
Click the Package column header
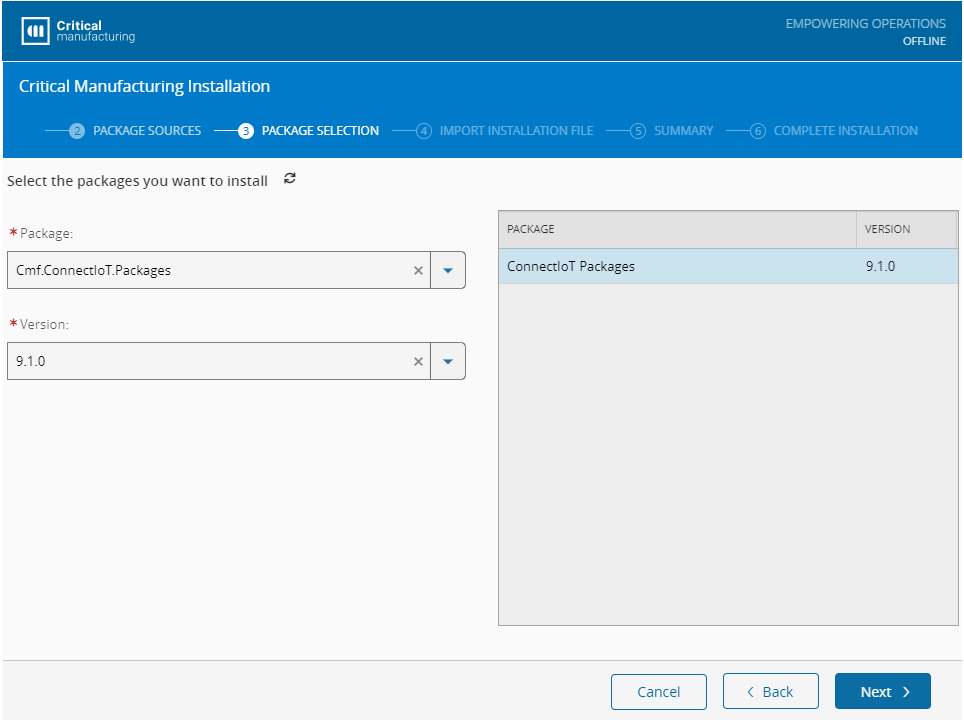[676, 229]
